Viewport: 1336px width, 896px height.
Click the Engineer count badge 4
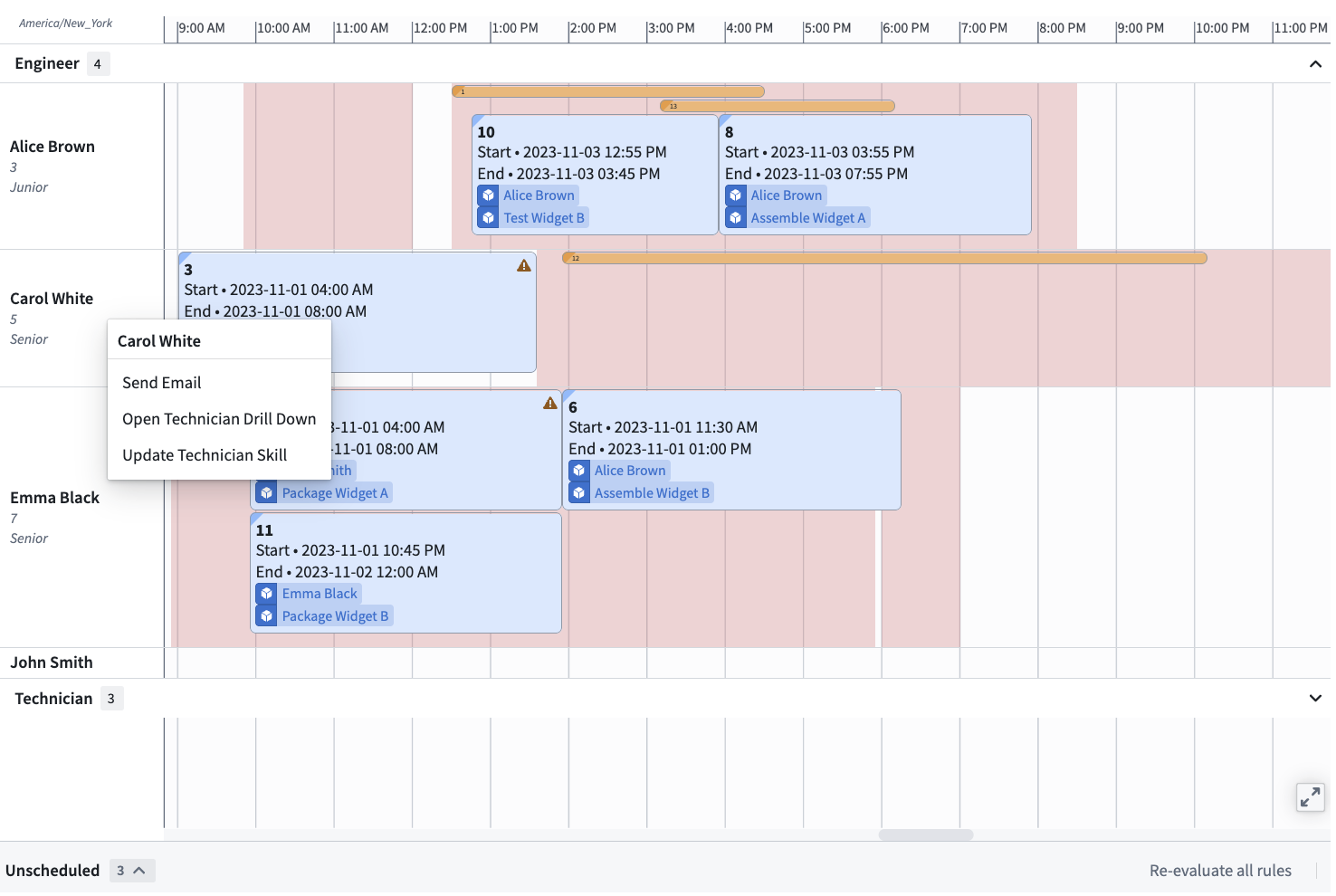[x=98, y=64]
